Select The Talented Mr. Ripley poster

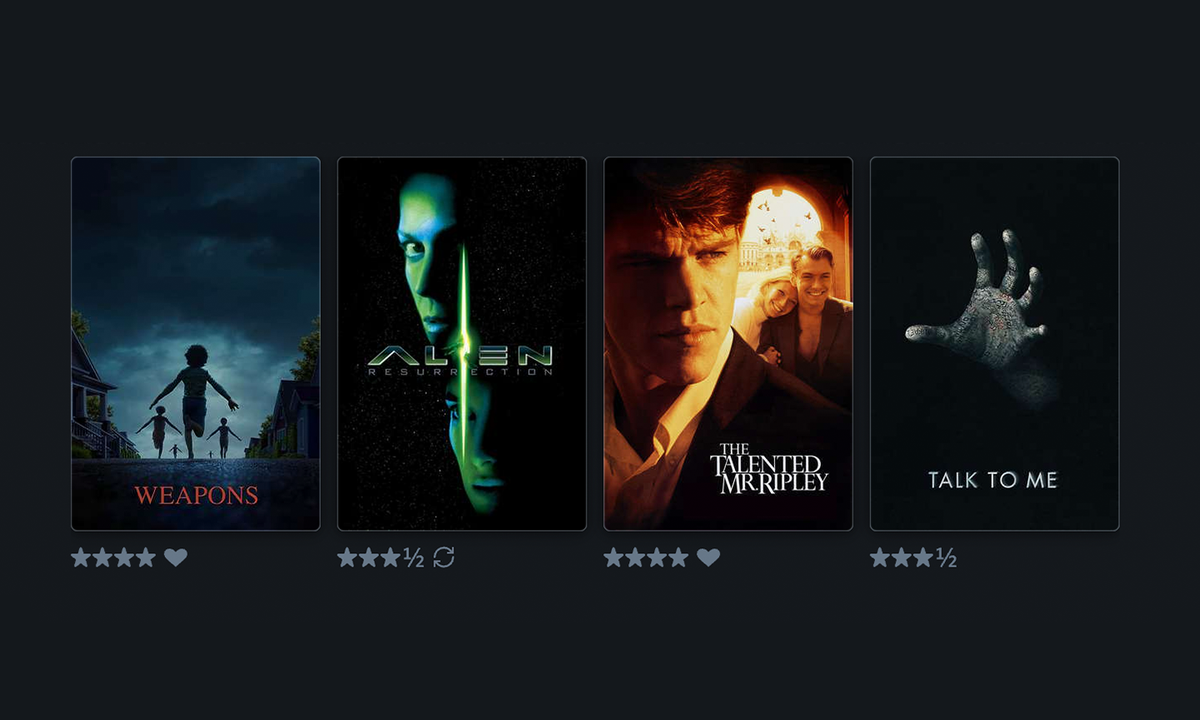pyautogui.click(x=728, y=344)
